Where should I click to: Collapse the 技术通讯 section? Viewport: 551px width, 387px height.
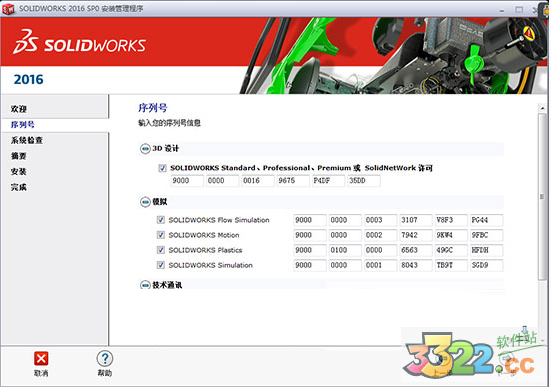tap(145, 285)
